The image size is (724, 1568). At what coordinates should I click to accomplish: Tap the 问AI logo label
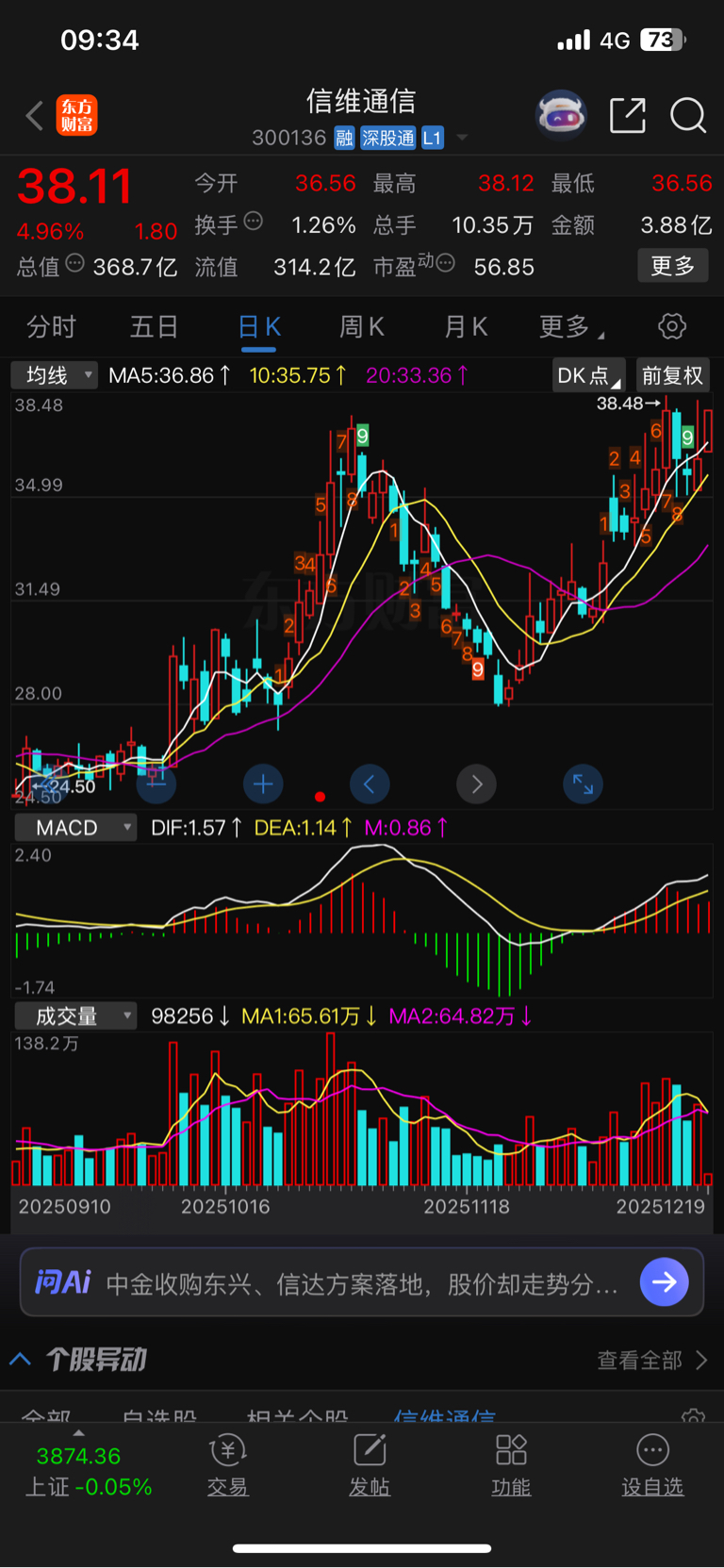(x=63, y=1282)
